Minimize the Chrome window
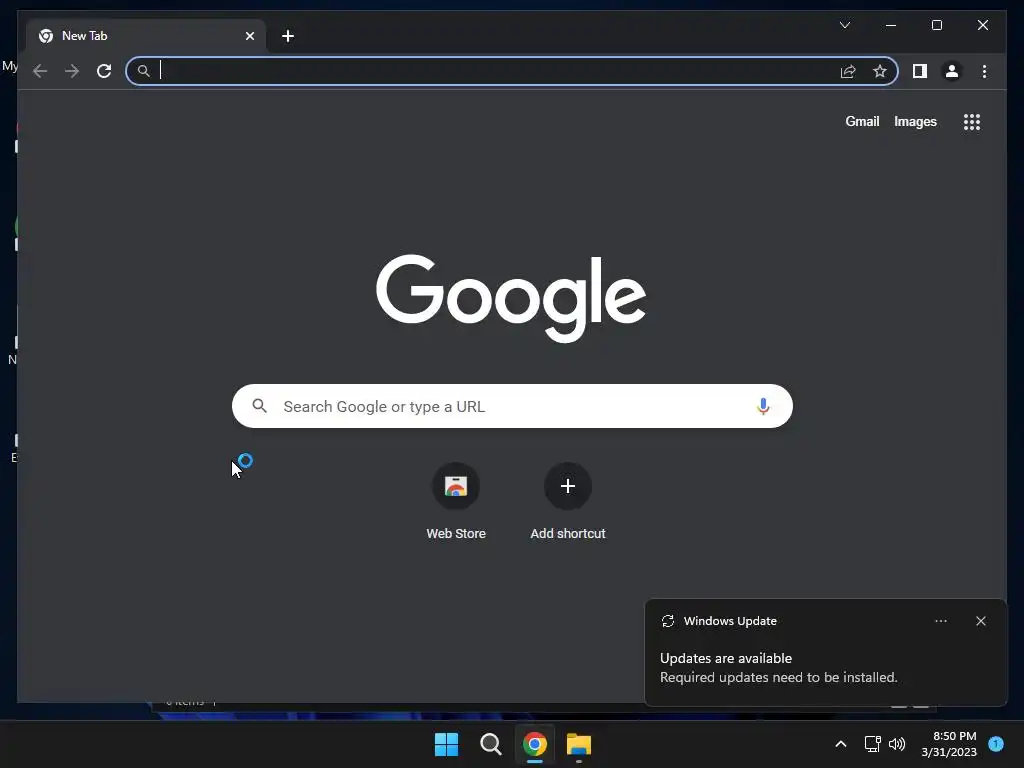Viewport: 1024px width, 768px height. (x=891, y=25)
